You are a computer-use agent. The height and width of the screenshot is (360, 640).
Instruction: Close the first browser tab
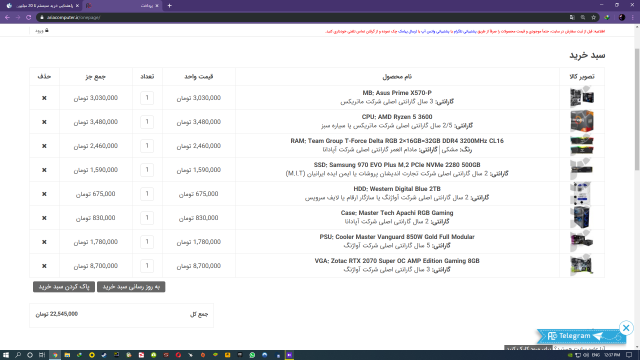click(x=77, y=6)
